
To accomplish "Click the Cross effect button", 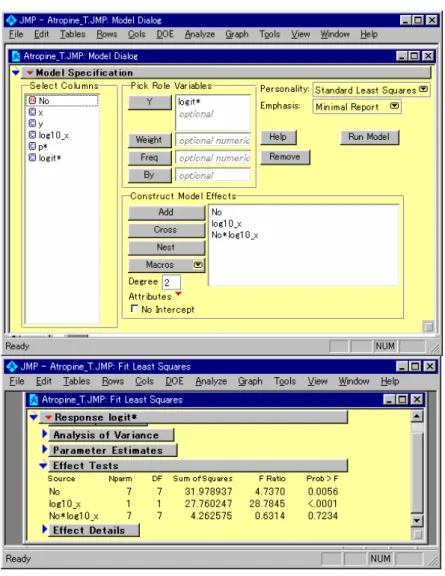I will pos(166,230).
